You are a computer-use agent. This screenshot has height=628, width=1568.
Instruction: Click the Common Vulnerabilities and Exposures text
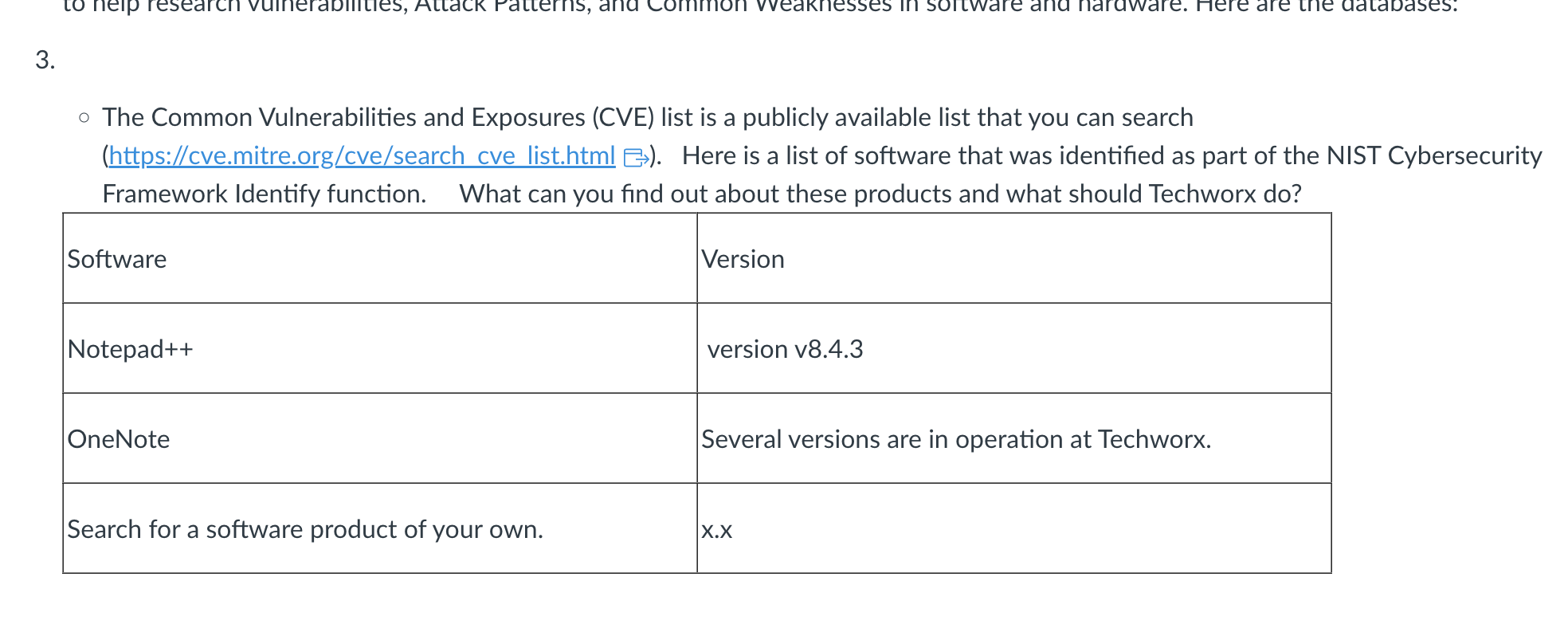tap(343, 117)
